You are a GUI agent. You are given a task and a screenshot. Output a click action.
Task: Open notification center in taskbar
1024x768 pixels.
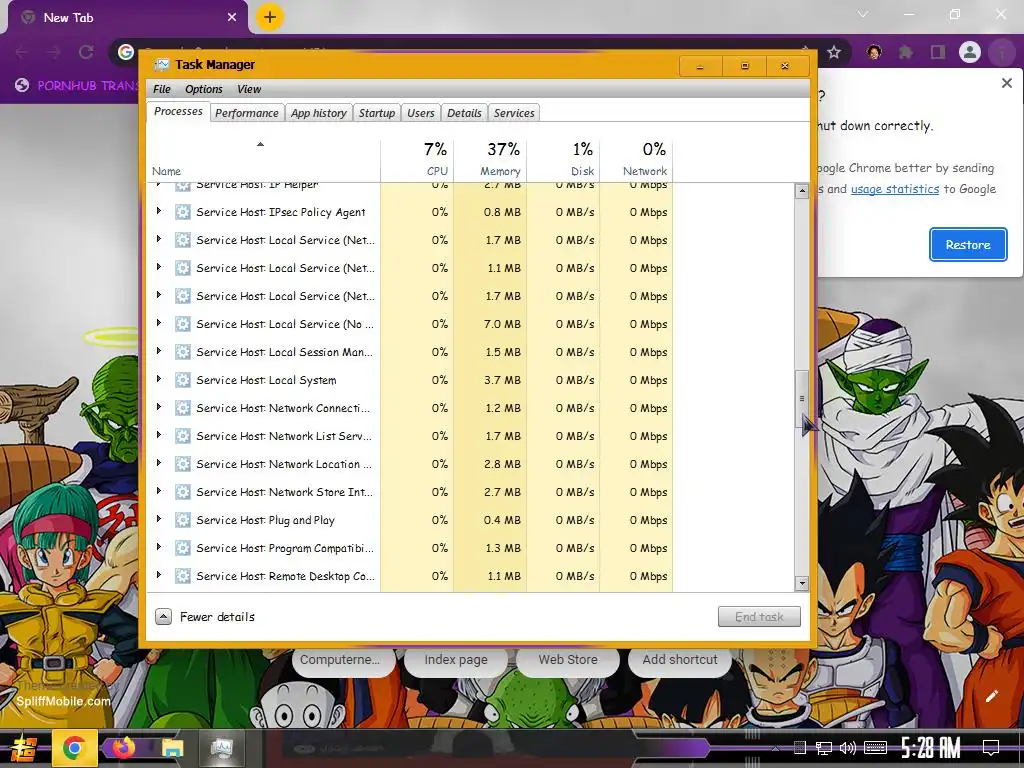(x=991, y=748)
